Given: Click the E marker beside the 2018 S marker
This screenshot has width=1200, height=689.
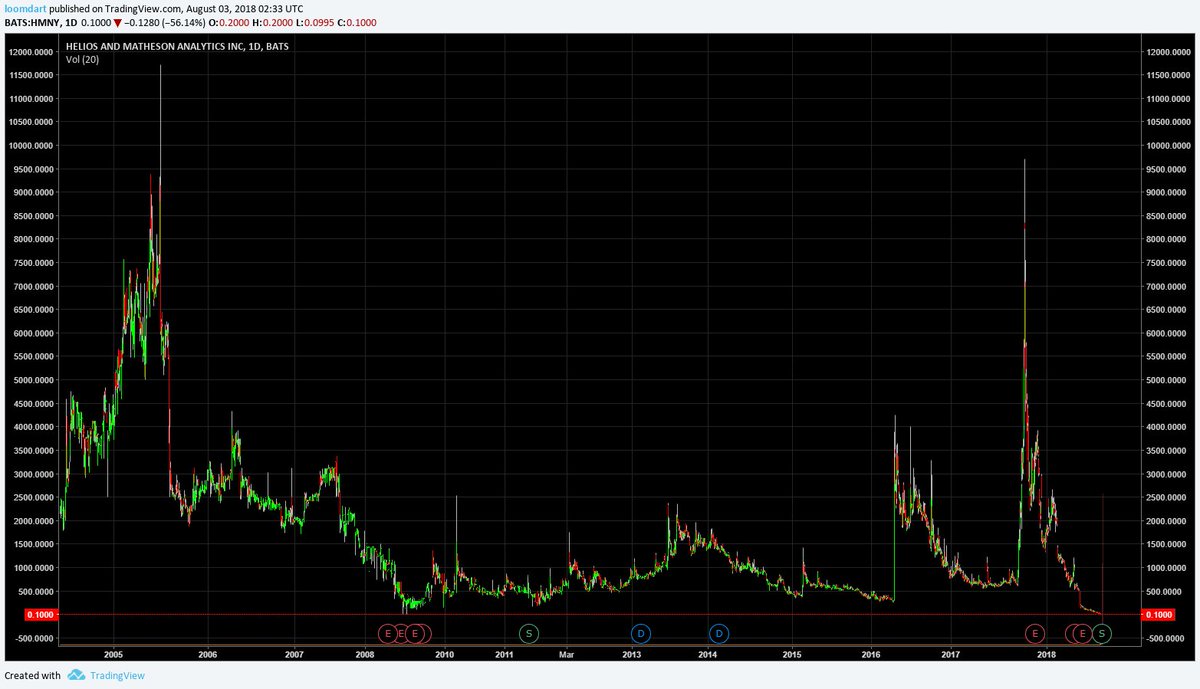Looking at the screenshot, I should pyautogui.click(x=1082, y=633).
